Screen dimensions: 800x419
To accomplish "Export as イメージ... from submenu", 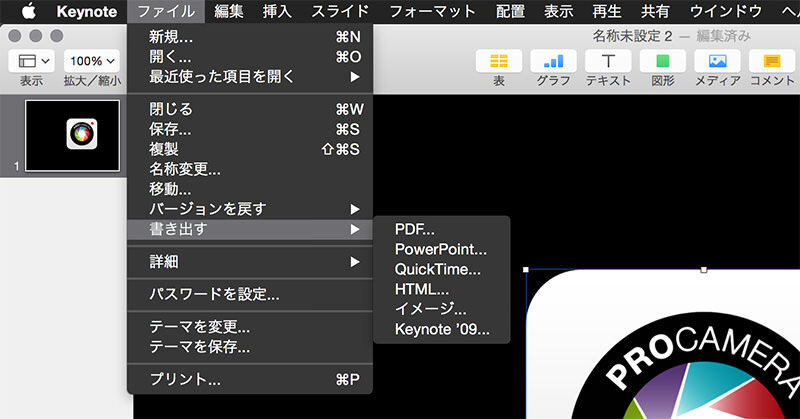I will coord(442,309).
